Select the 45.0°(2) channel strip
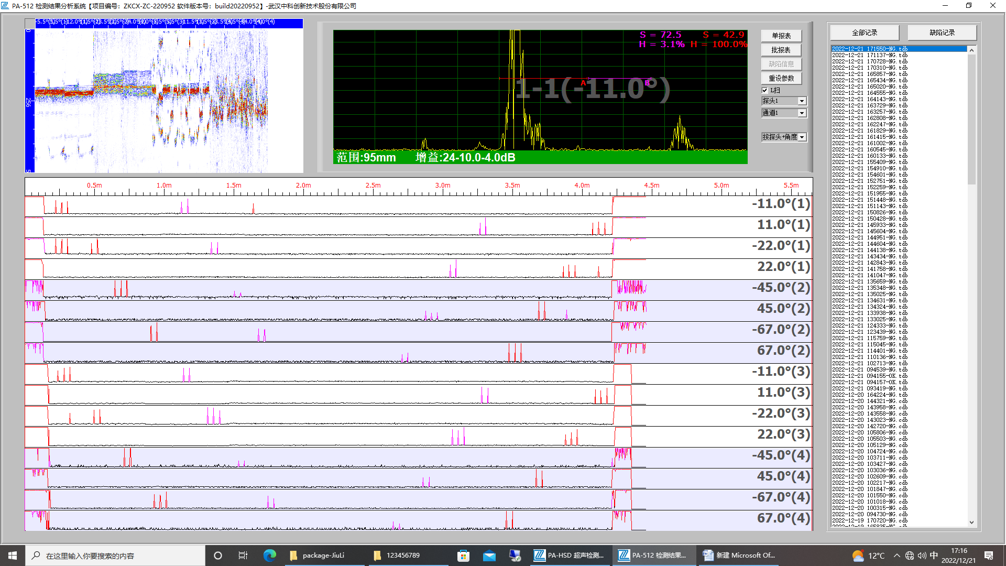This screenshot has width=1006, height=566. click(x=418, y=311)
